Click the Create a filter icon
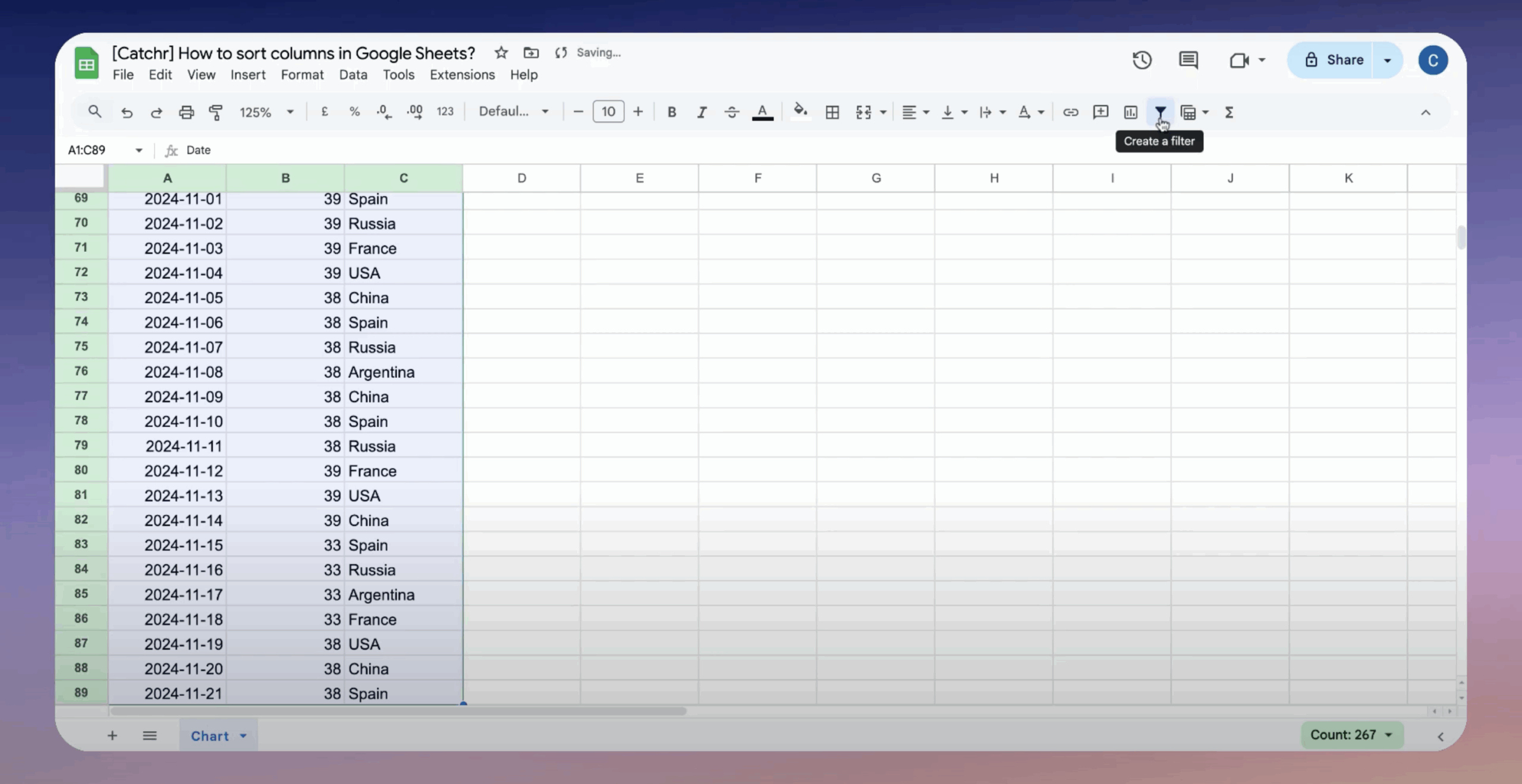 (1160, 112)
